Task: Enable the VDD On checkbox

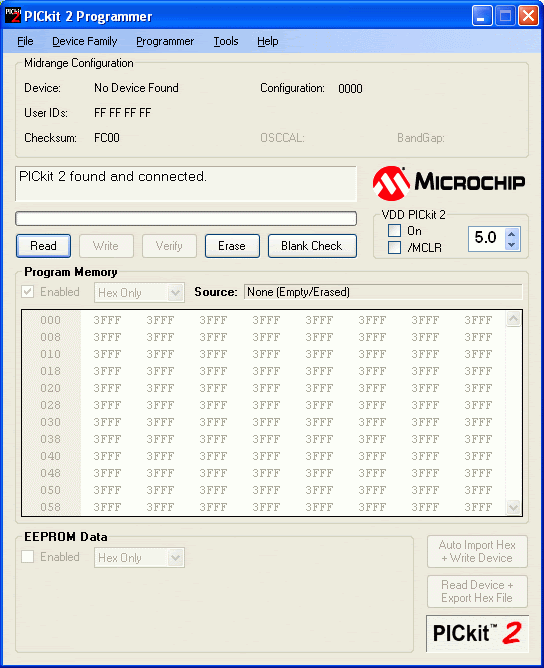Action: coord(394,230)
